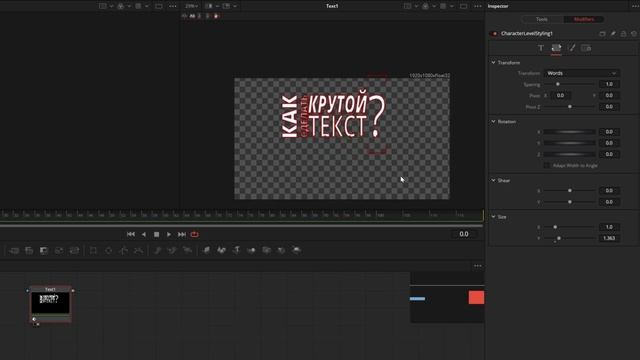Collapse the Size section in Inspector
The height and width of the screenshot is (360, 640).
pos(493,216)
